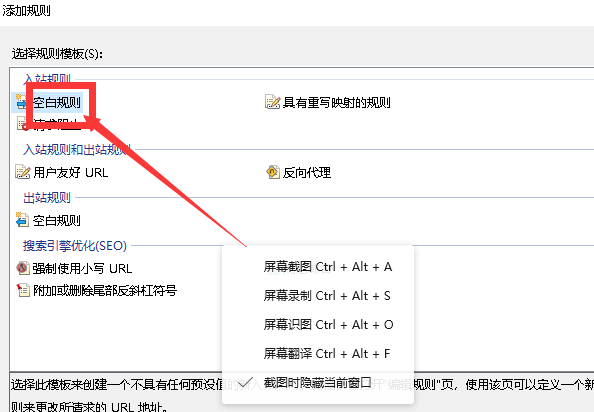Click the 附加或删除尾部反斜杠符号 icon
Viewport: 594px width, 412px height.
(23, 290)
